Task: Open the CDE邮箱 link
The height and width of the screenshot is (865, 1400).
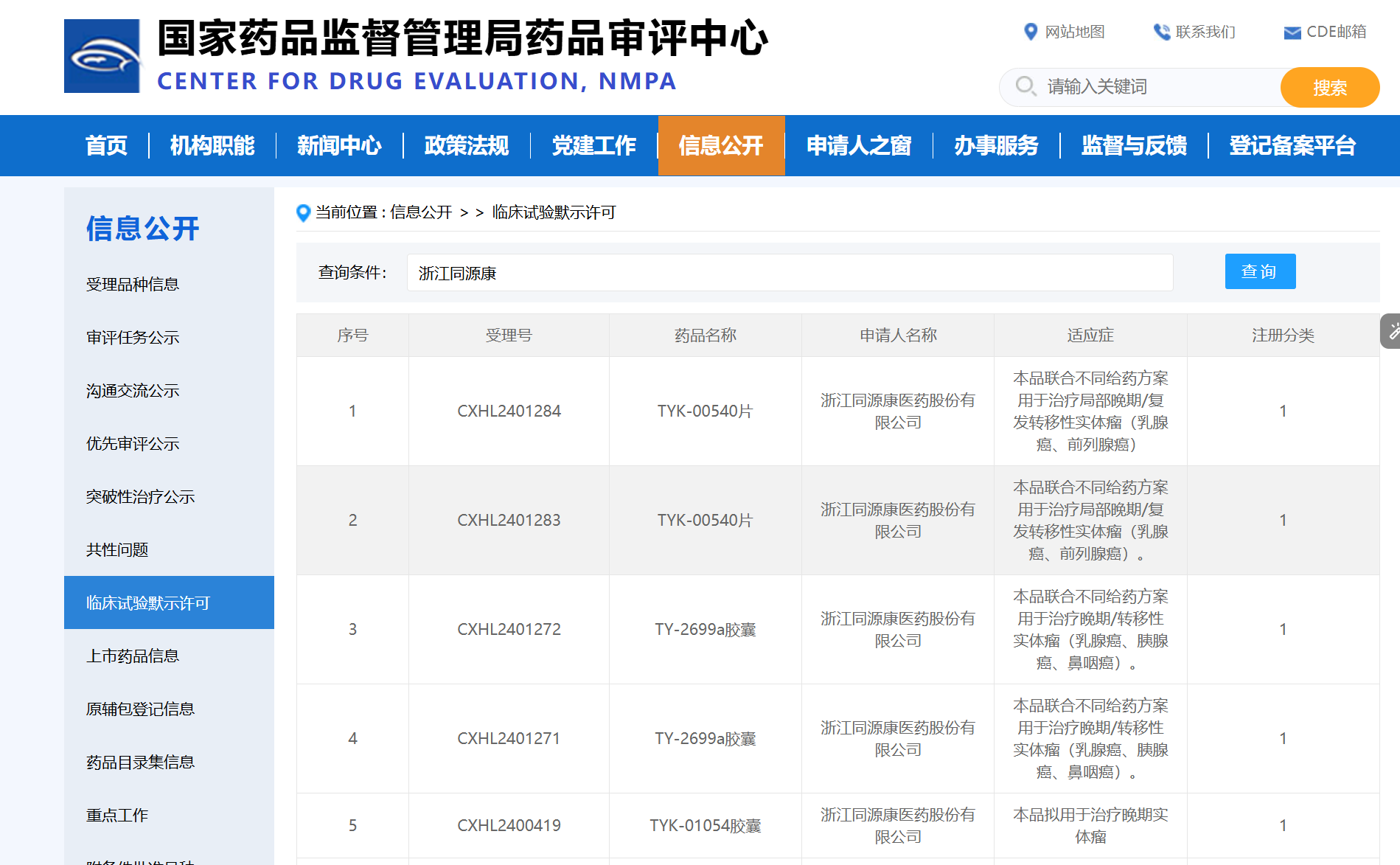Action: coord(1337,32)
